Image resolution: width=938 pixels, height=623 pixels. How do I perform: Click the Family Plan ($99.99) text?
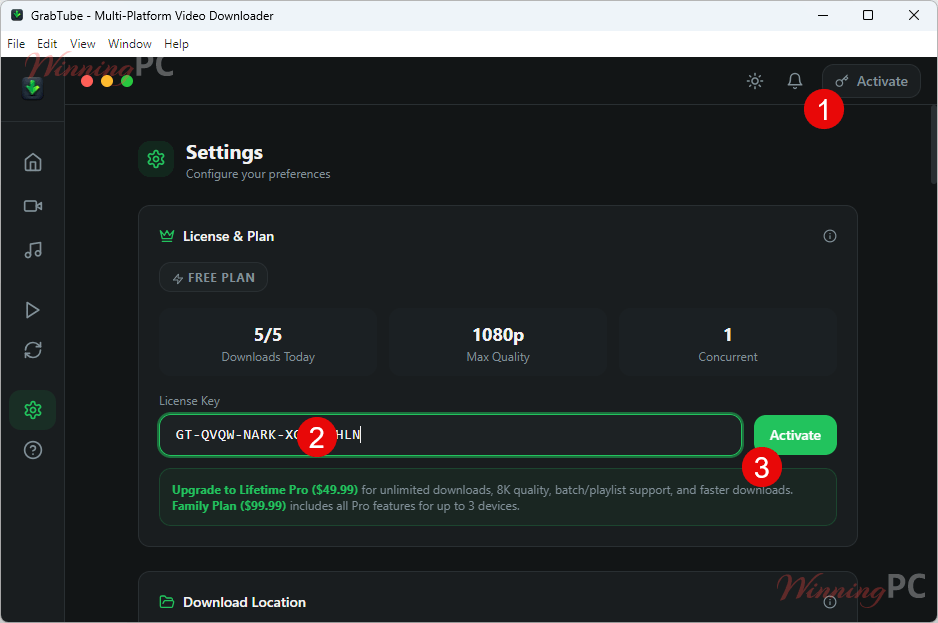point(229,506)
